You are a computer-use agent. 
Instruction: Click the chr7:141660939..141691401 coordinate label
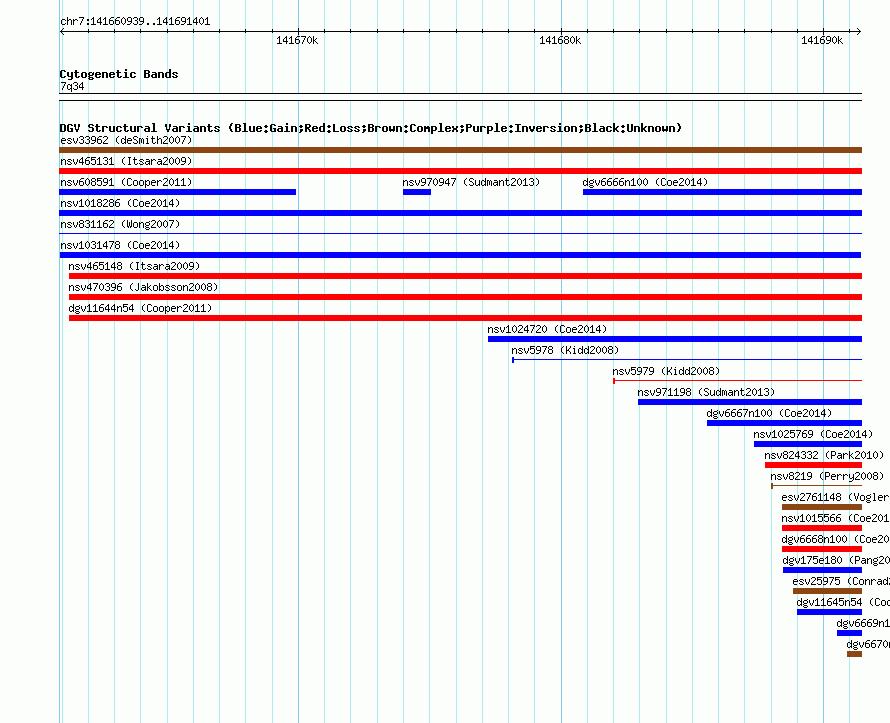click(135, 22)
